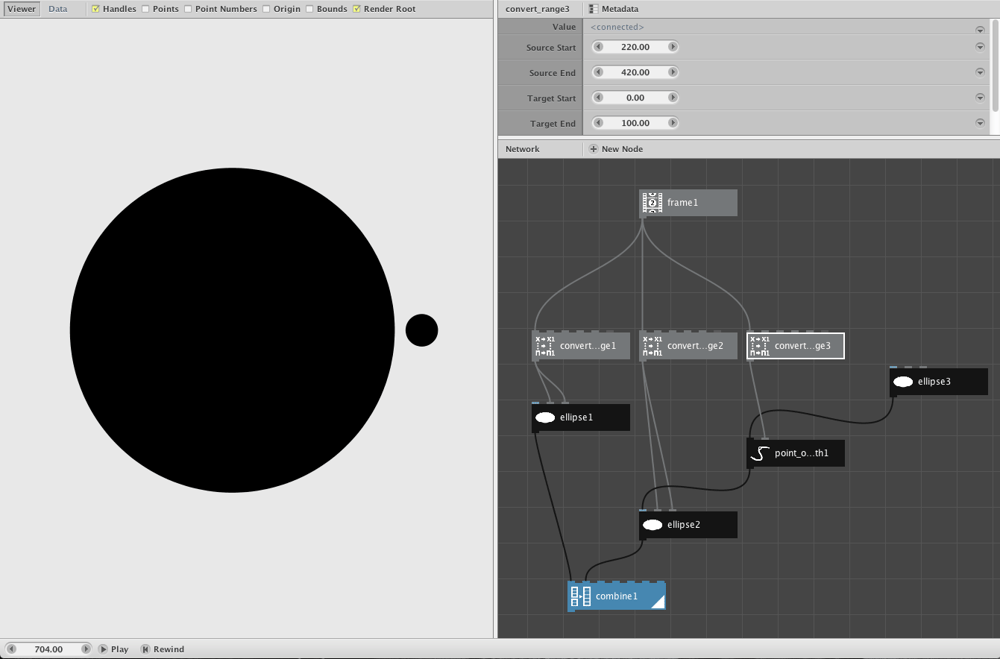Viewport: 1000px width, 659px height.
Task: Click the combine1 node icon
Action: [x=580, y=596]
